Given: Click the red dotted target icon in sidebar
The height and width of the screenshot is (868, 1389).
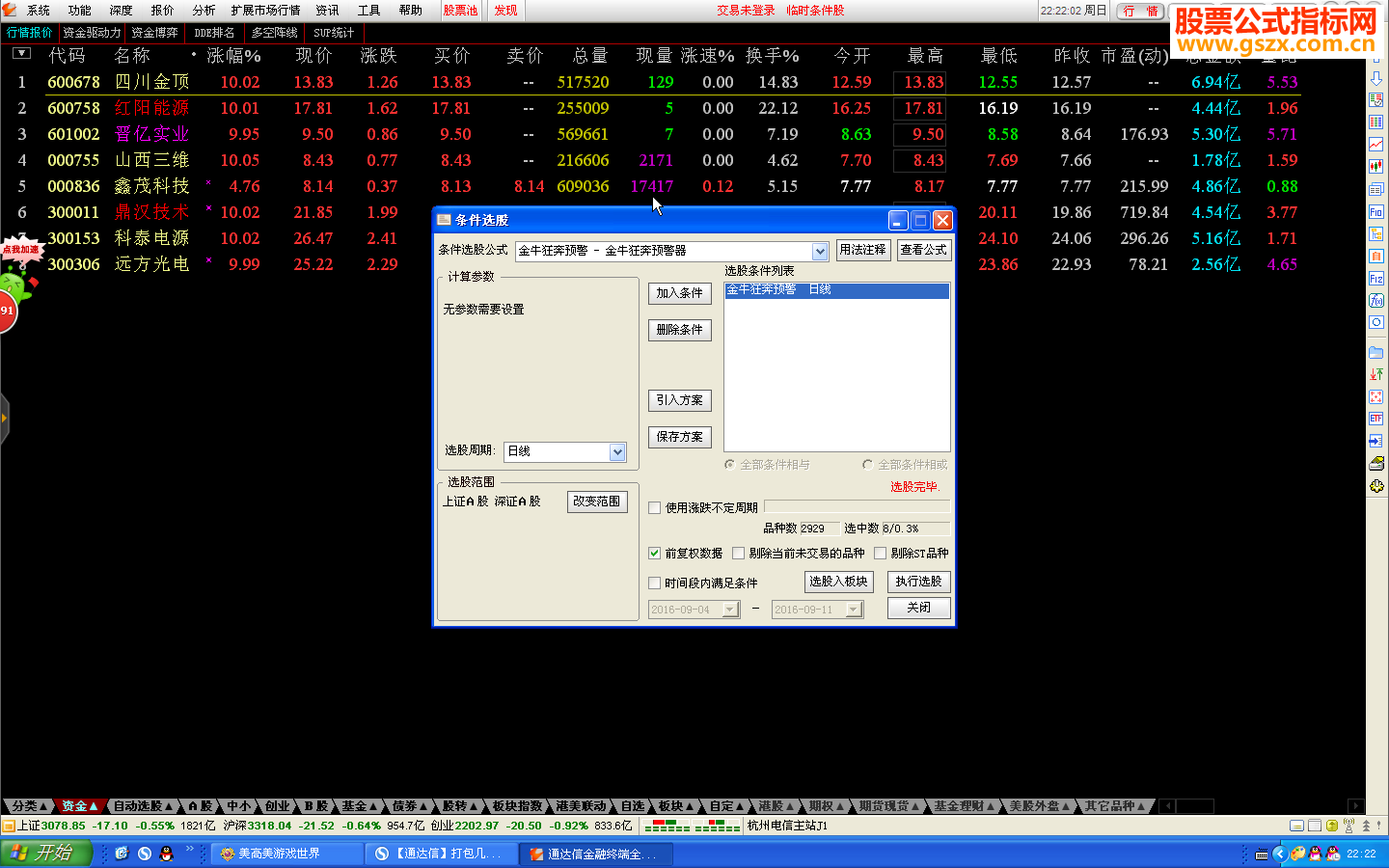Looking at the screenshot, I should point(1376,396).
